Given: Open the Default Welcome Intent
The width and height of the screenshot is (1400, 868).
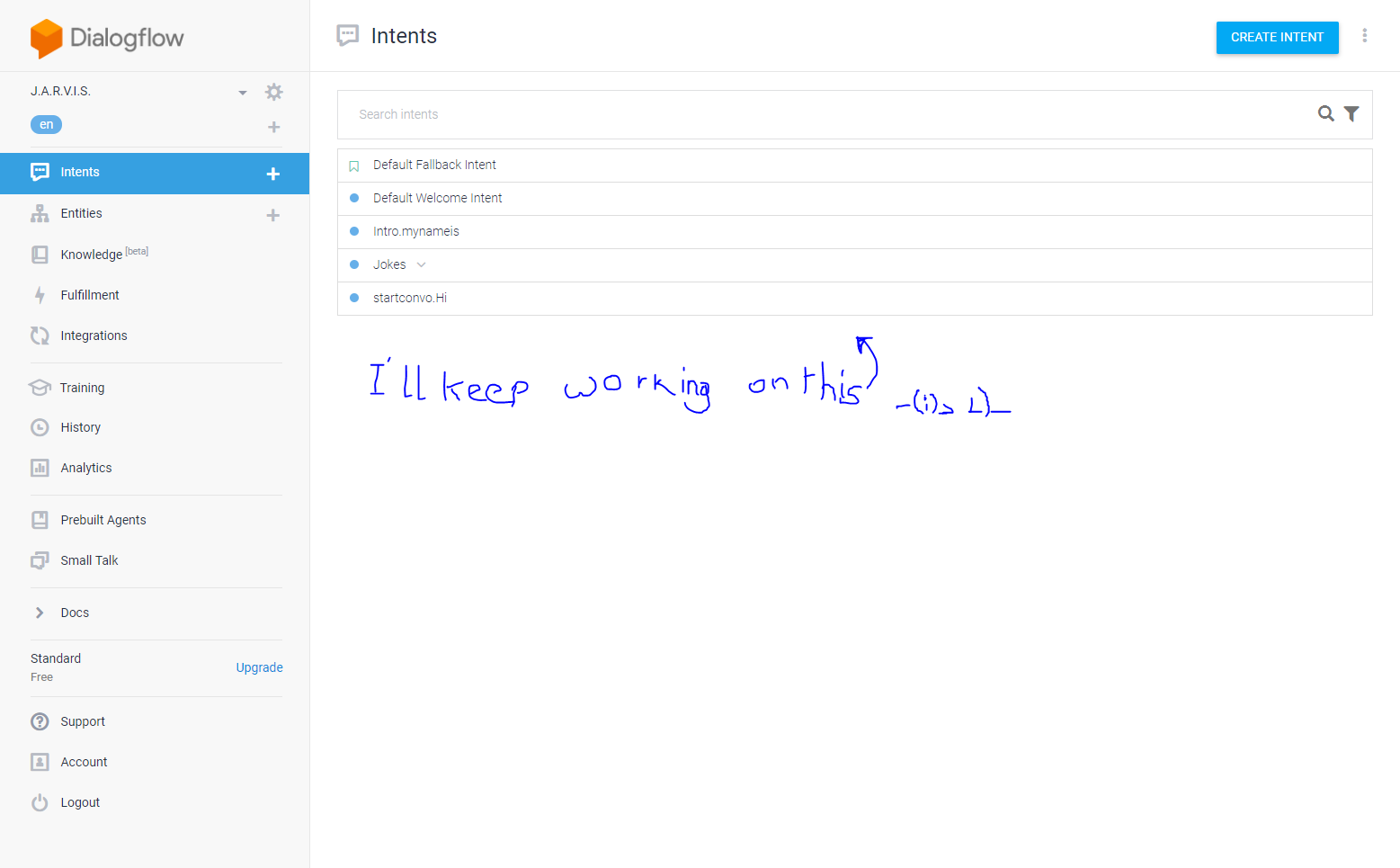Looking at the screenshot, I should coord(437,198).
